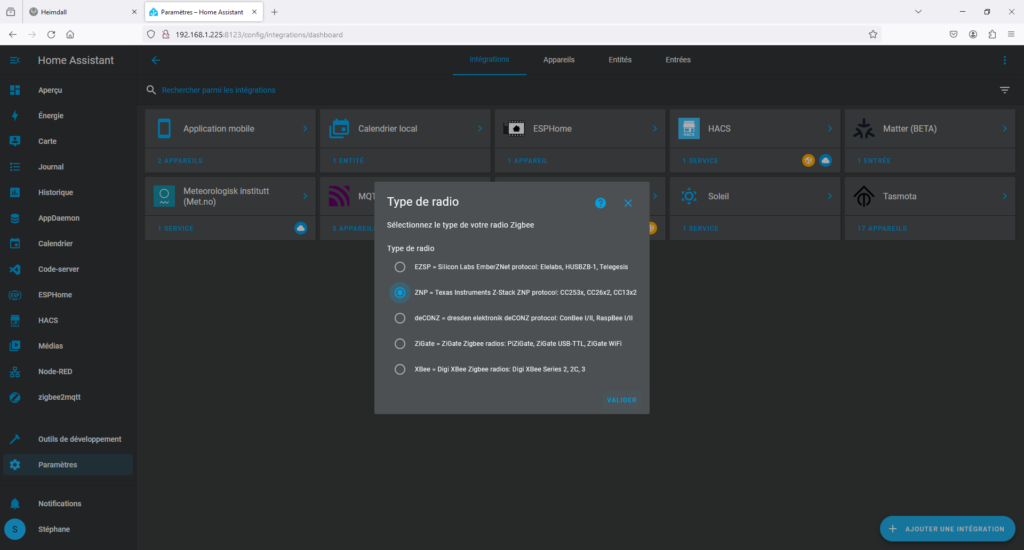Click Ajouter une intégration button
This screenshot has height=550, width=1024.
pyautogui.click(x=948, y=529)
